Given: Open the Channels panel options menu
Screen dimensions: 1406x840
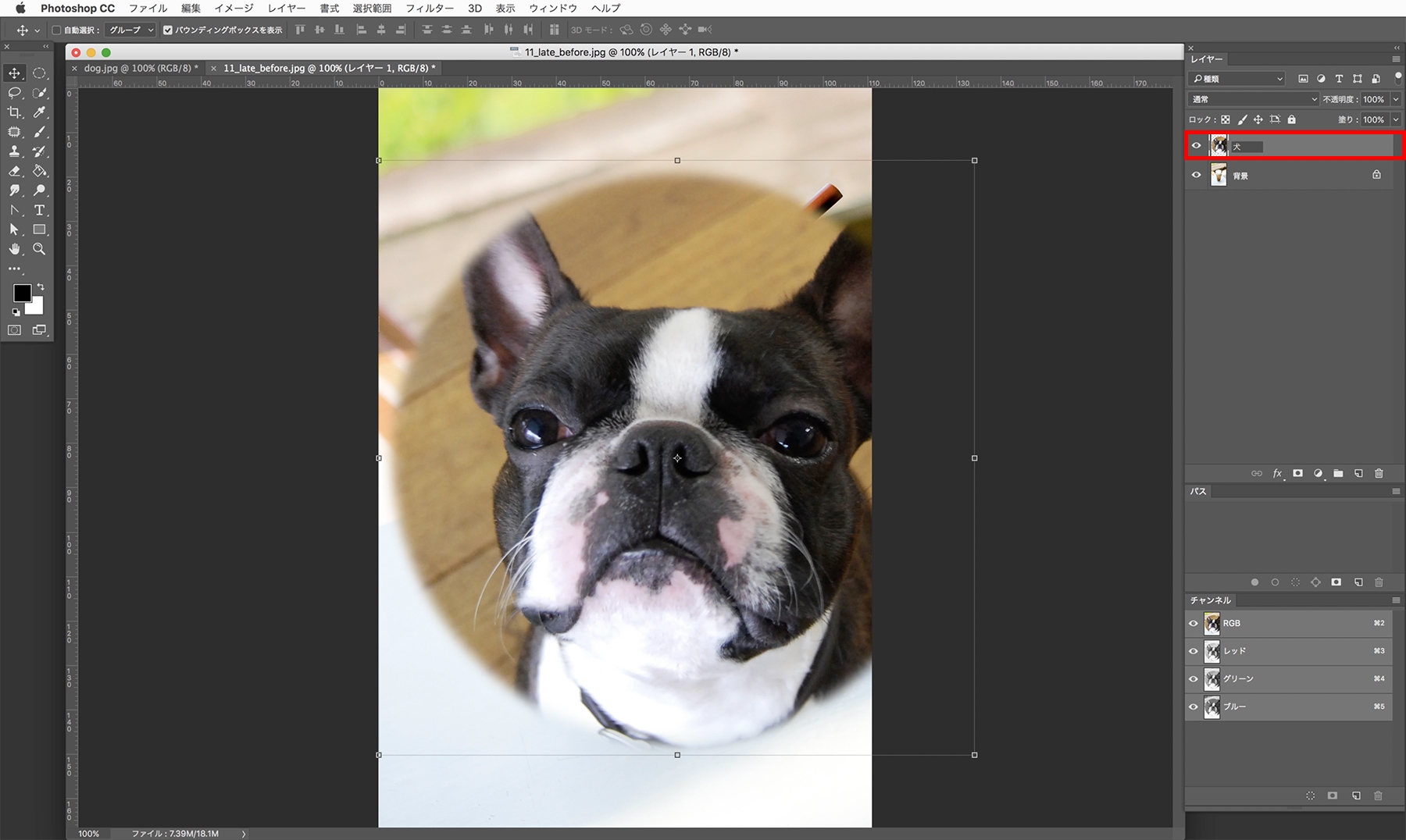Looking at the screenshot, I should (1396, 600).
